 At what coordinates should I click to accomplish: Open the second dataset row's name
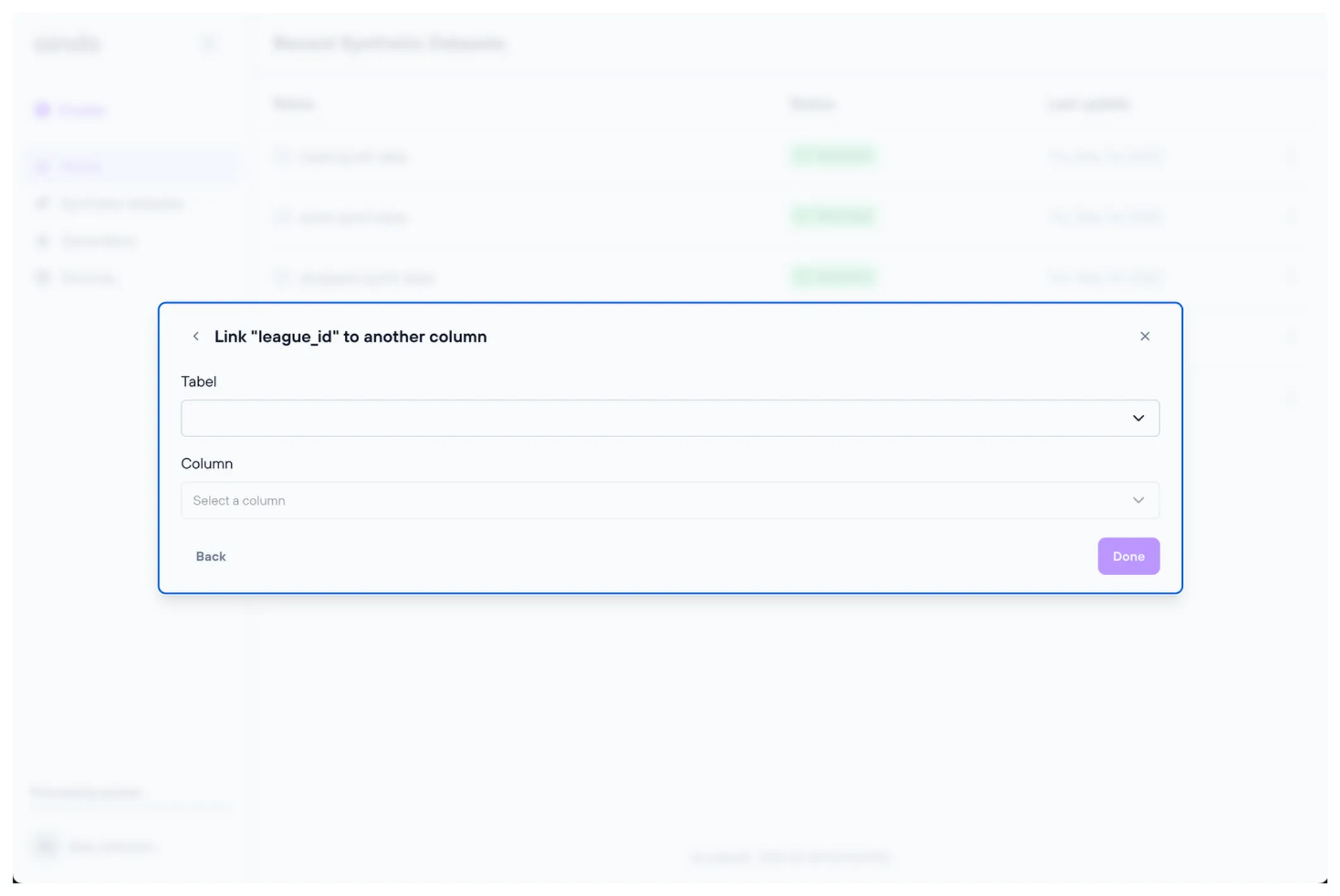353,217
